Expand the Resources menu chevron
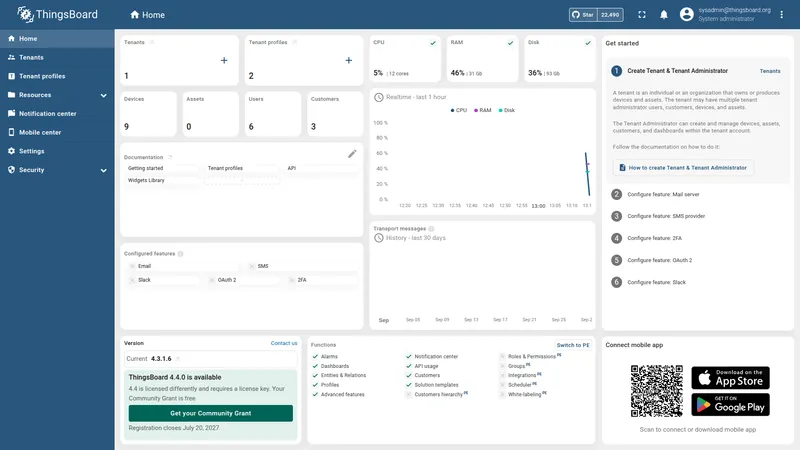This screenshot has height=450, width=800. [104, 95]
